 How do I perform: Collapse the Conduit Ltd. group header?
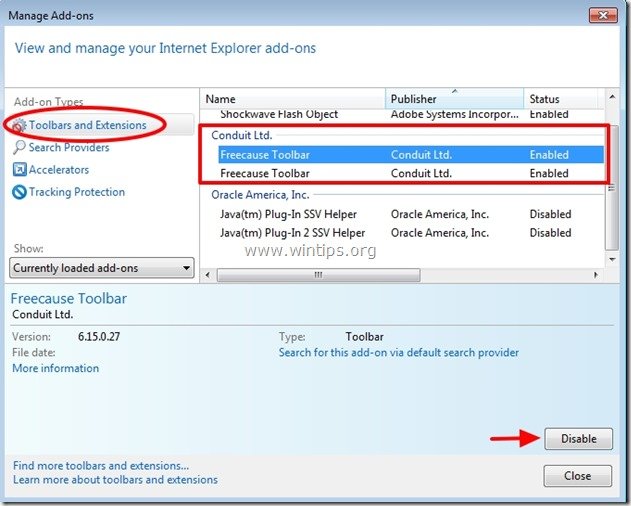coord(241,135)
